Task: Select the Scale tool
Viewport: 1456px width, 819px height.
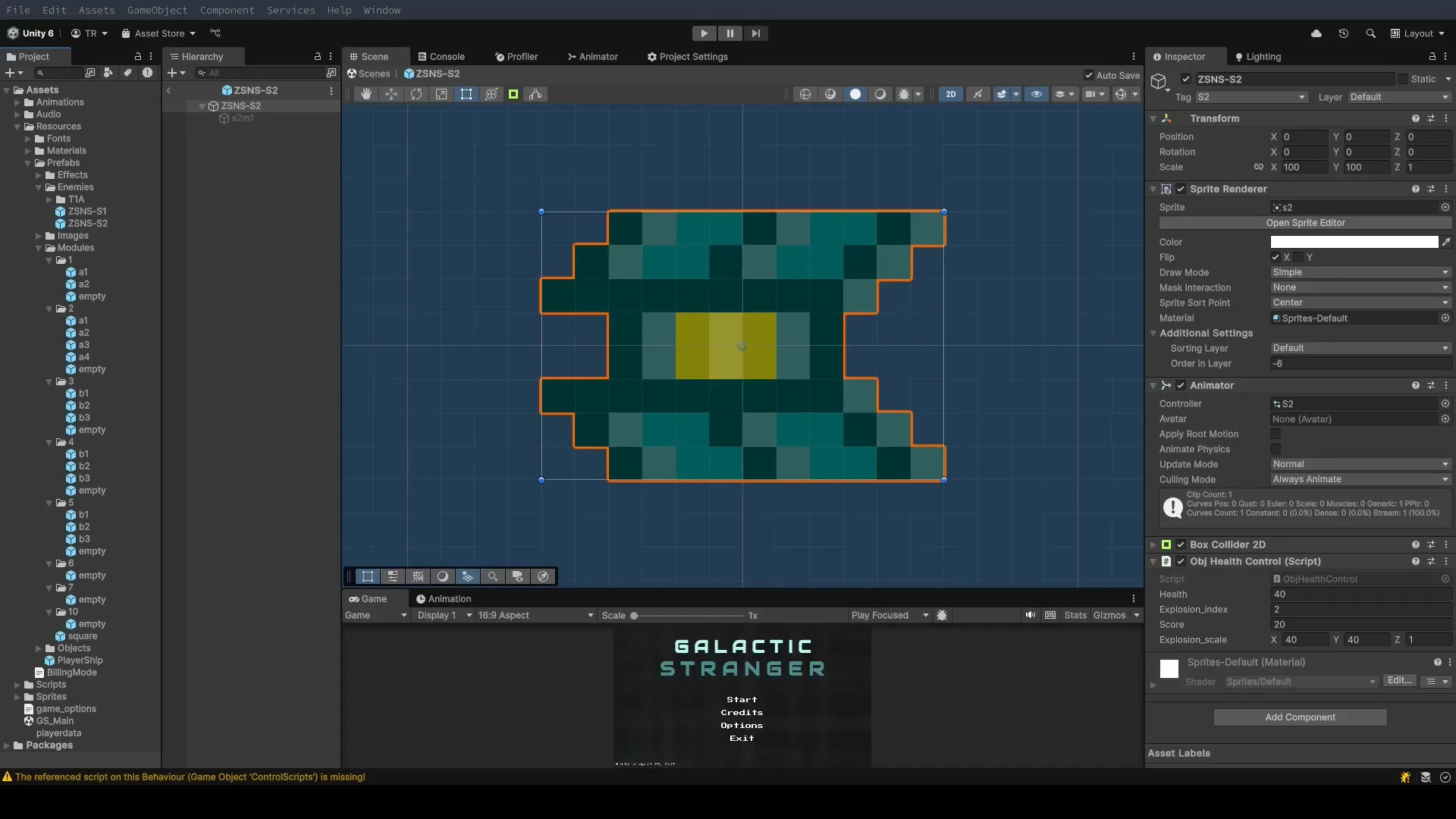Action: [x=441, y=94]
